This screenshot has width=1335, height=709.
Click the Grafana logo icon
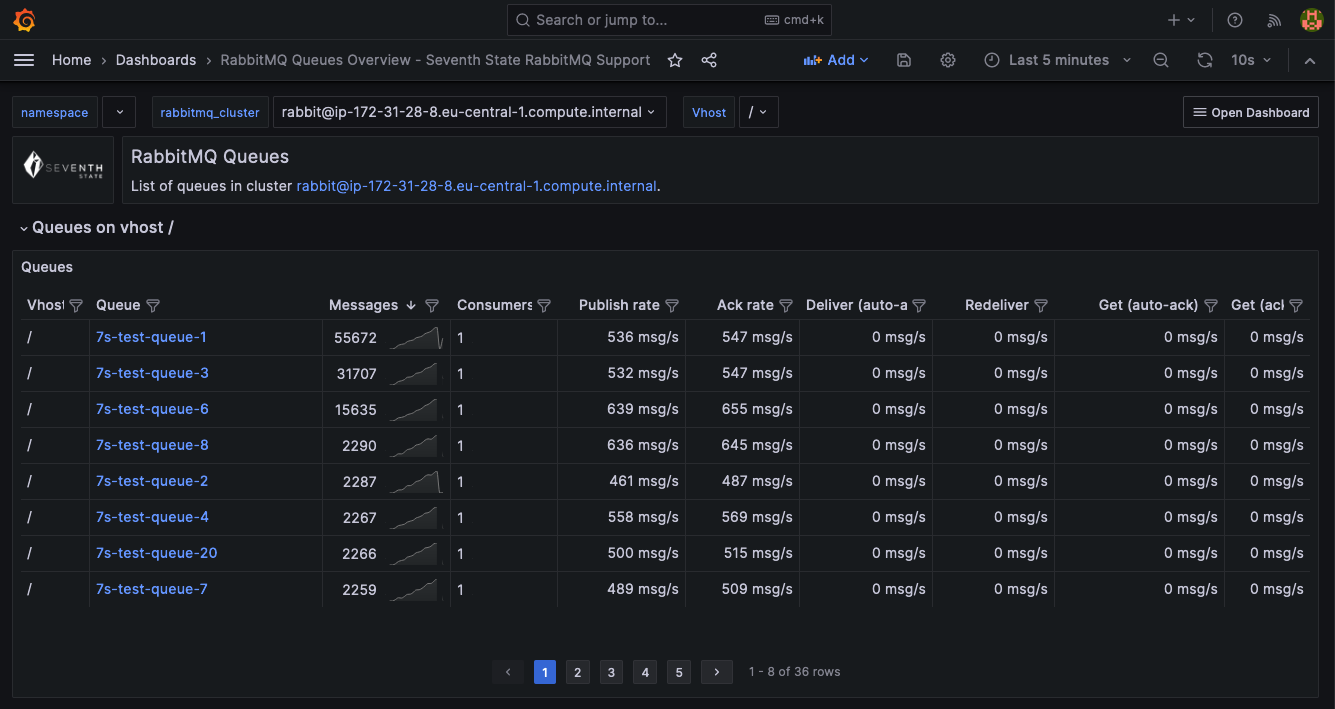click(x=25, y=20)
